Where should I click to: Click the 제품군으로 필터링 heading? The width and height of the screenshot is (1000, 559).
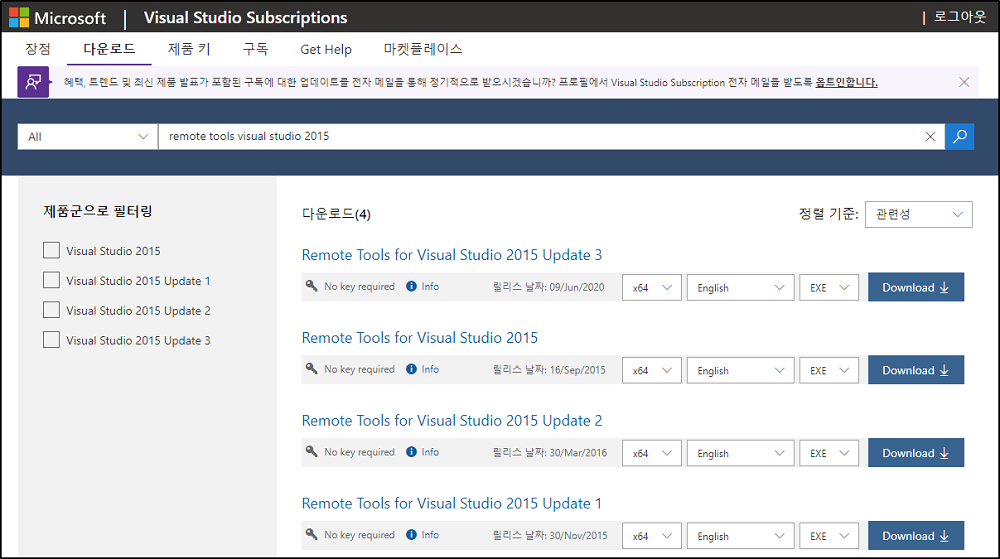coord(98,211)
